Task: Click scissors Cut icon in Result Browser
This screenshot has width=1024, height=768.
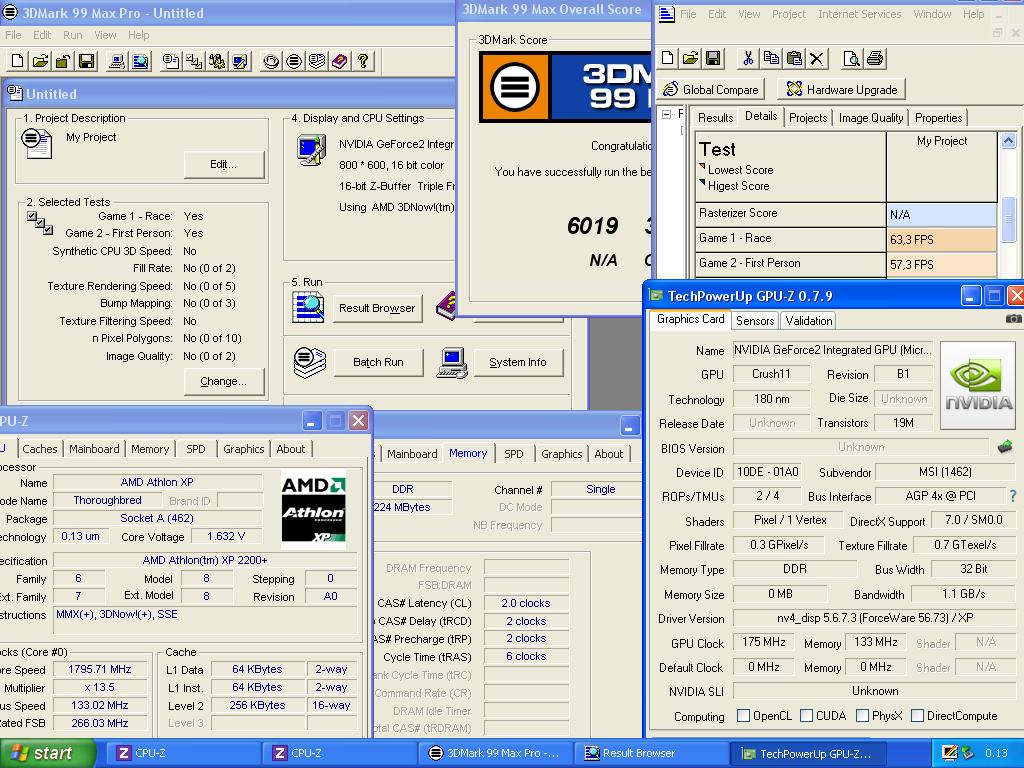Action: coord(748,59)
